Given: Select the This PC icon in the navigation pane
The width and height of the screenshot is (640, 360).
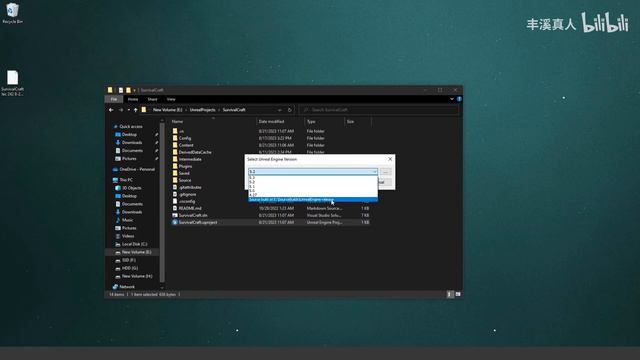Looking at the screenshot, I should pos(116,180).
